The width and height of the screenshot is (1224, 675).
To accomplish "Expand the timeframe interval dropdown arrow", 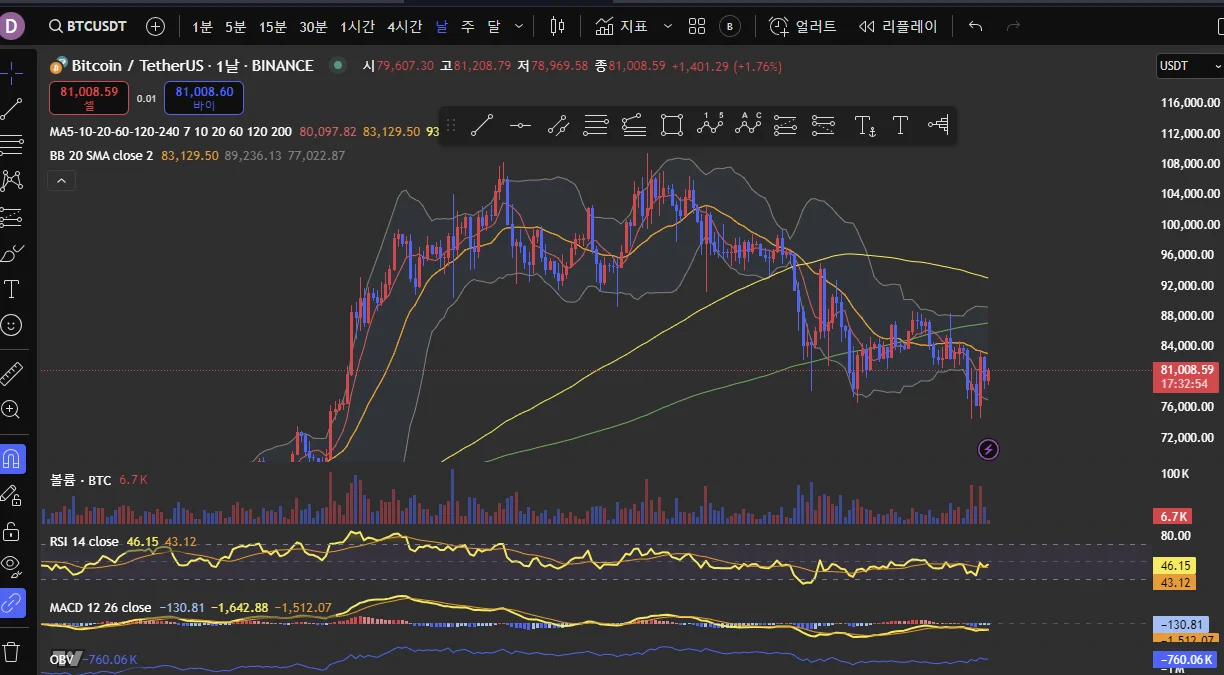I will pos(518,26).
